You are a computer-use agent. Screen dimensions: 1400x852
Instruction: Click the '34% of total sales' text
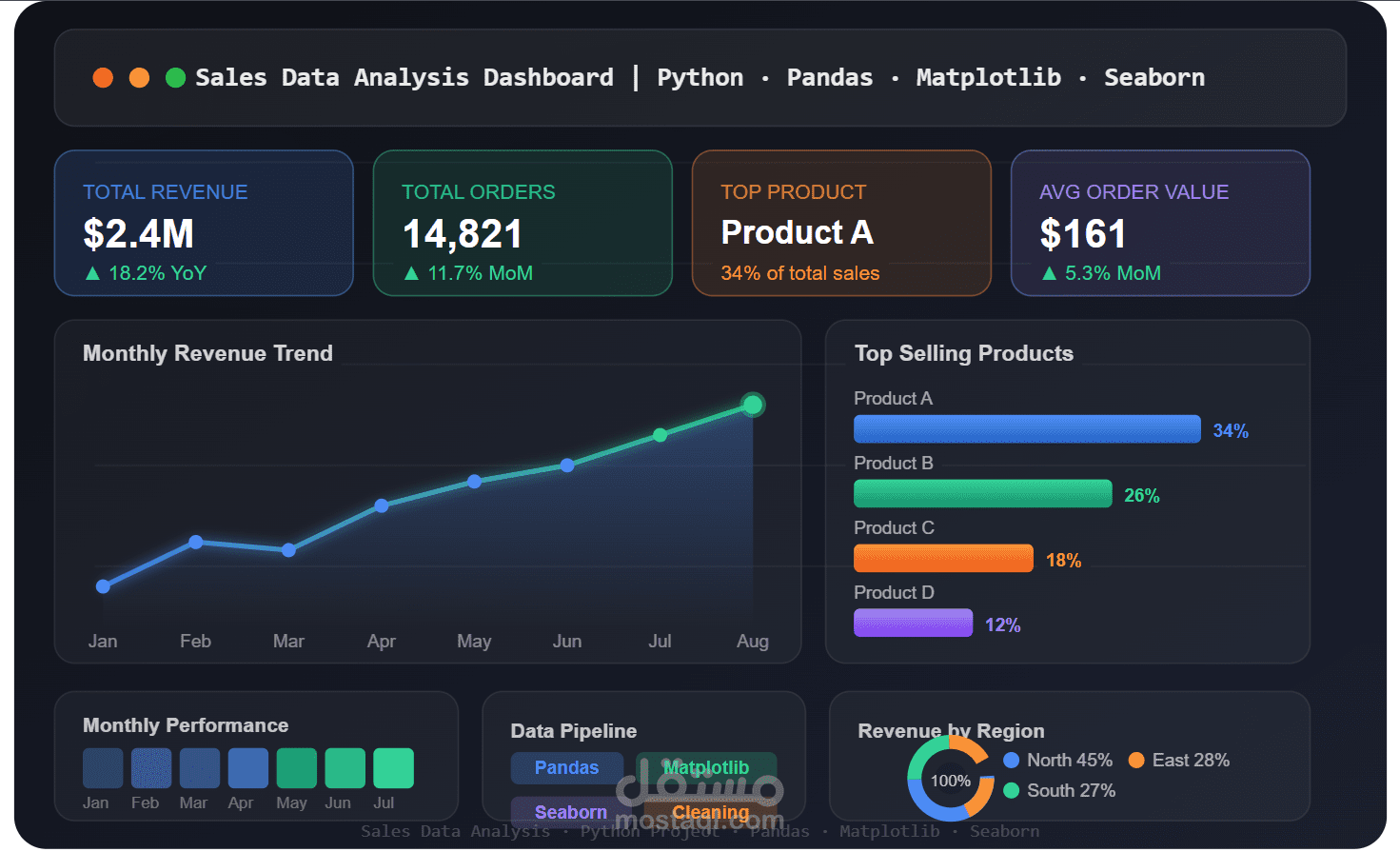tap(800, 273)
